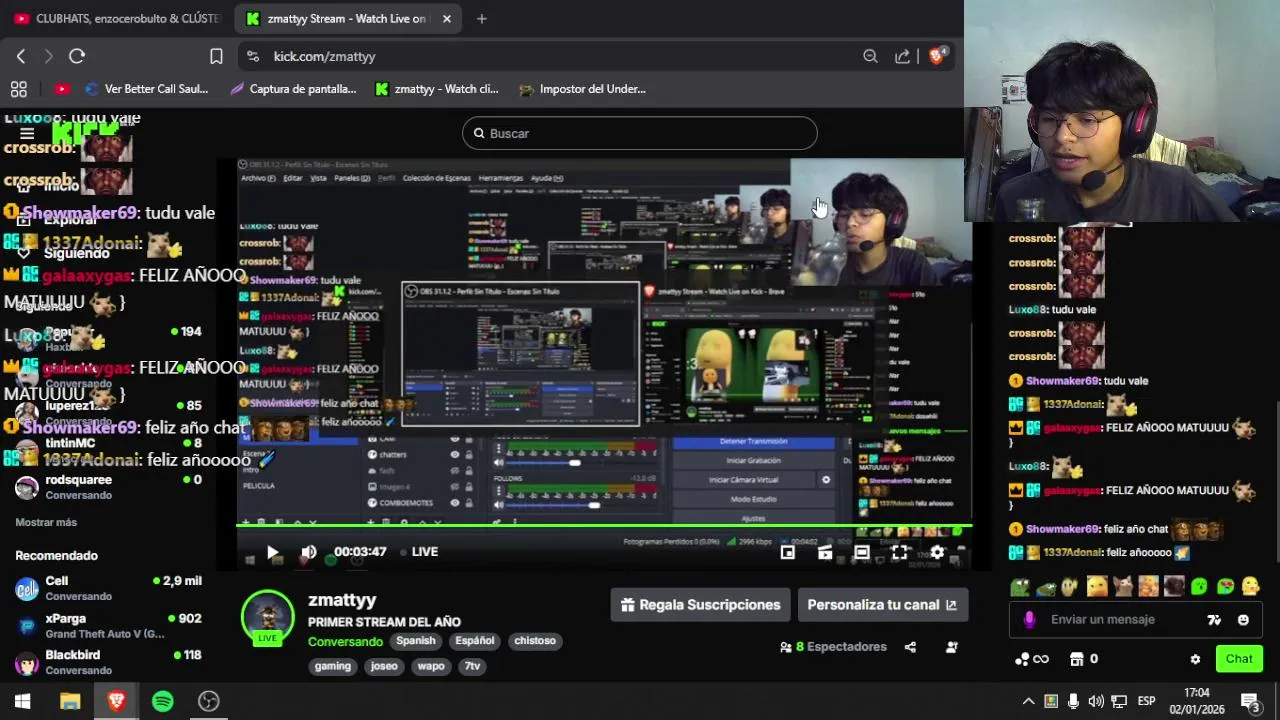
Task: Open rodsquaree channel in sidebar
Action: pos(108,487)
